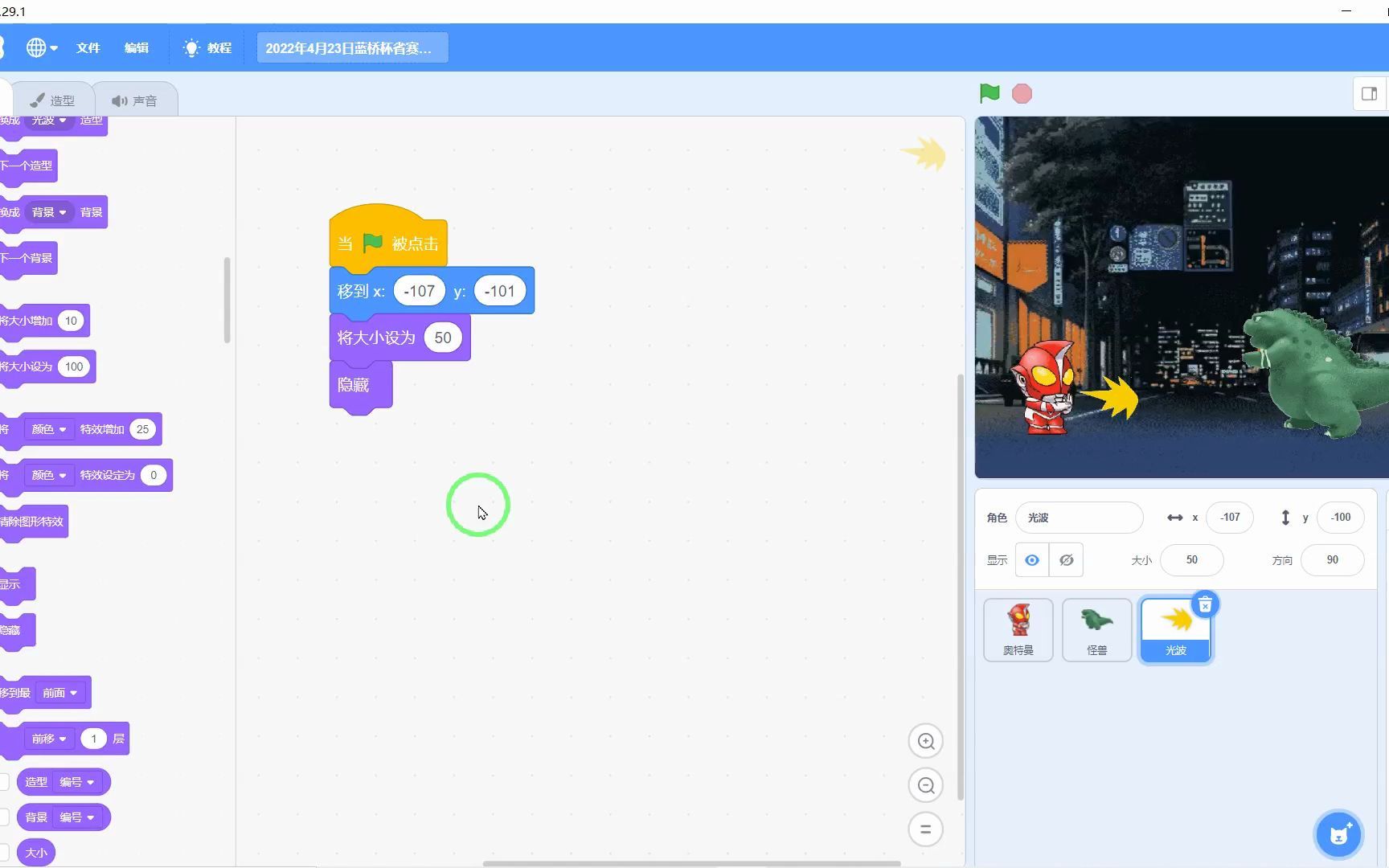The image size is (1389, 868).
Task: Open the choose-a-sprite cat button
Action: [1338, 834]
